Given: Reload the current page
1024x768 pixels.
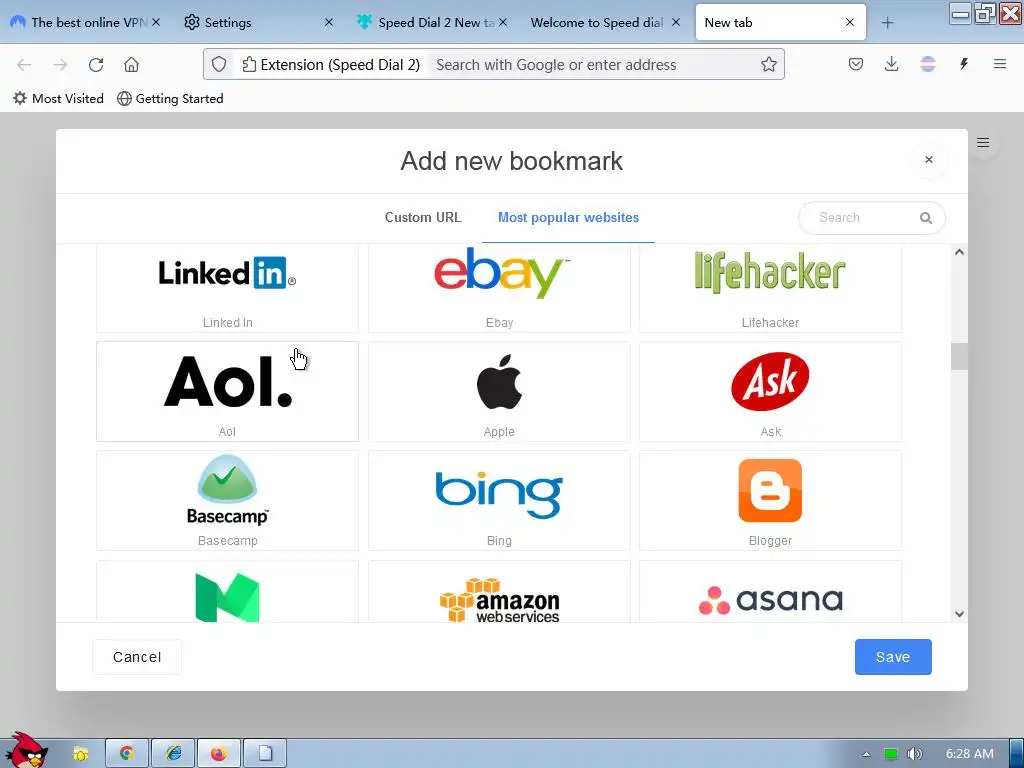Looking at the screenshot, I should tap(96, 64).
